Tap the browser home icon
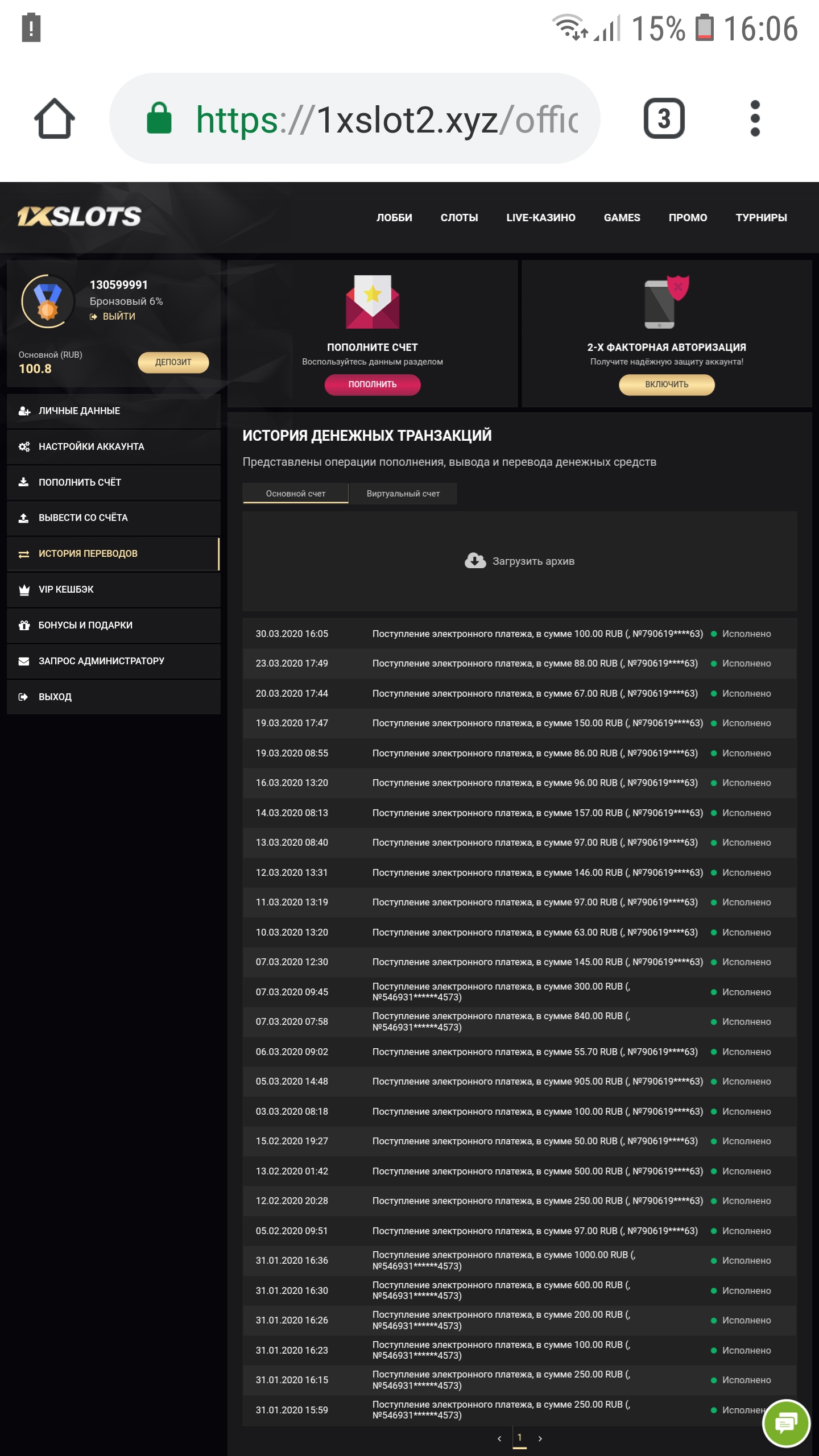 pyautogui.click(x=55, y=118)
